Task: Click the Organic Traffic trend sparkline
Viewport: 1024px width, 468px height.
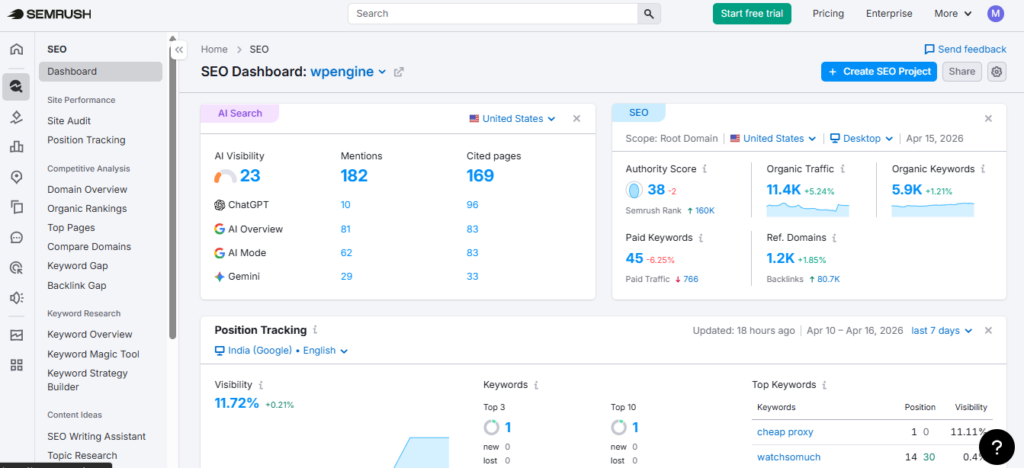Action: point(808,210)
